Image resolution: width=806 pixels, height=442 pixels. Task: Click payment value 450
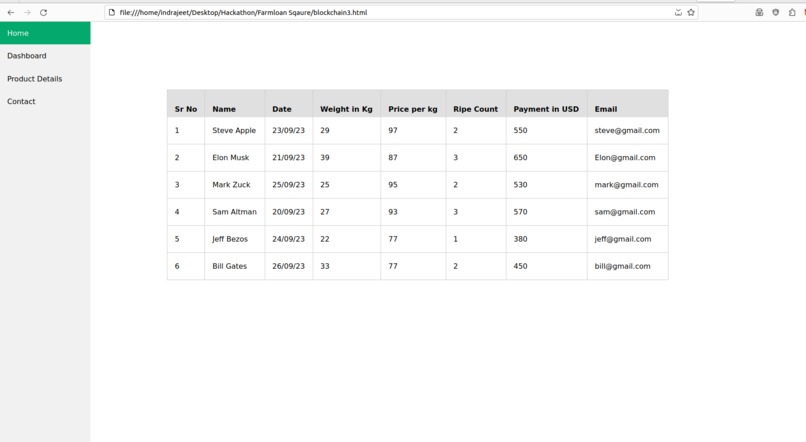click(x=520, y=266)
